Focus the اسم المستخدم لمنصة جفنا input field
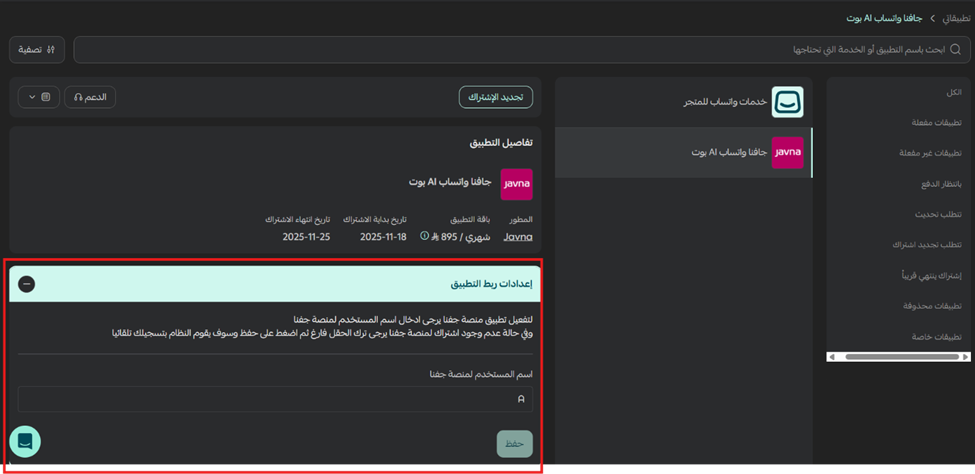The height and width of the screenshot is (474, 975). (275, 399)
